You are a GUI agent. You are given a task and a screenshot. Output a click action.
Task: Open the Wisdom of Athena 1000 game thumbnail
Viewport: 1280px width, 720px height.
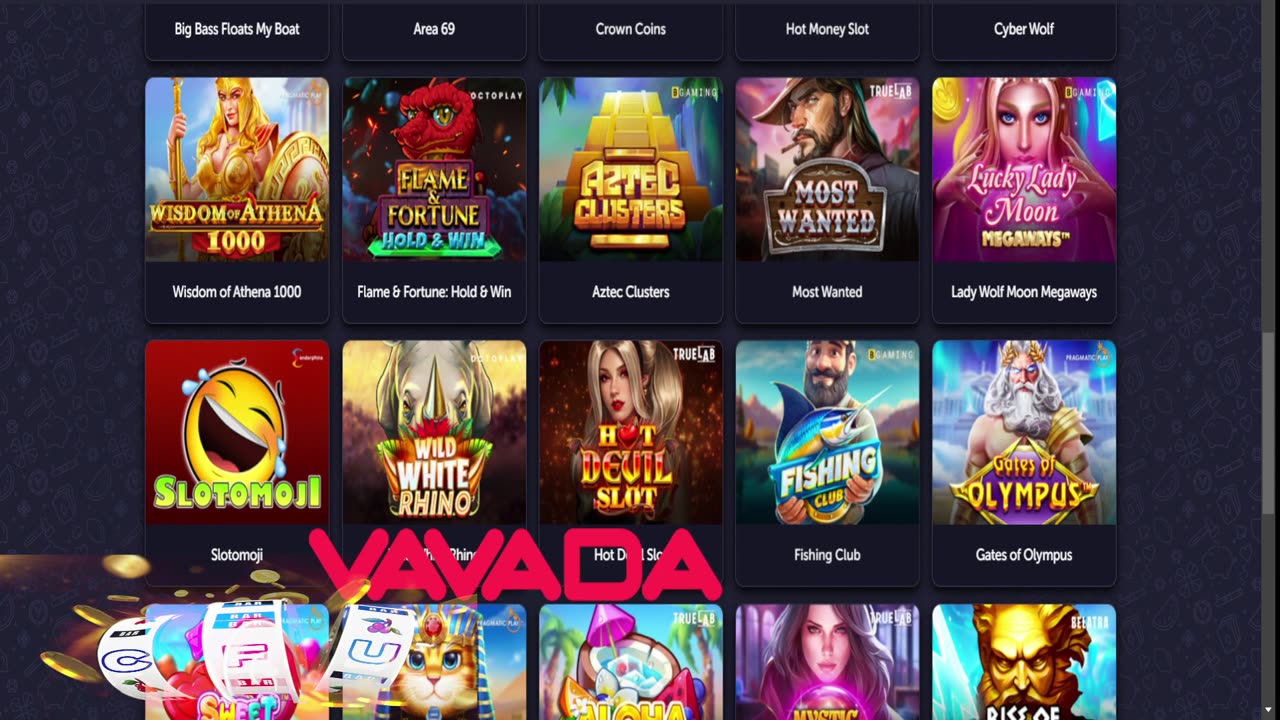pos(237,170)
